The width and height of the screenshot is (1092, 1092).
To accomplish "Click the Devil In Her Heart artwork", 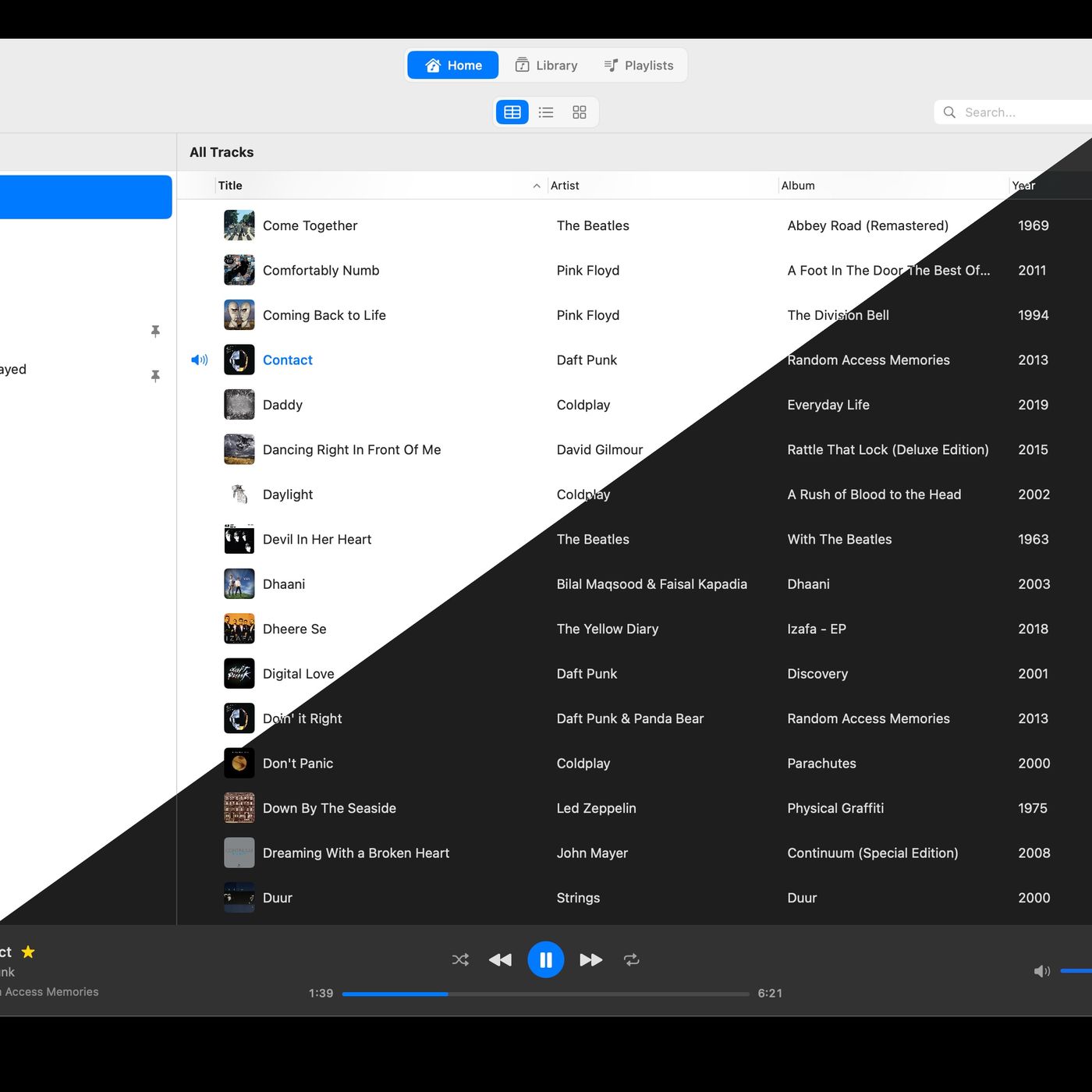I will 239,539.
